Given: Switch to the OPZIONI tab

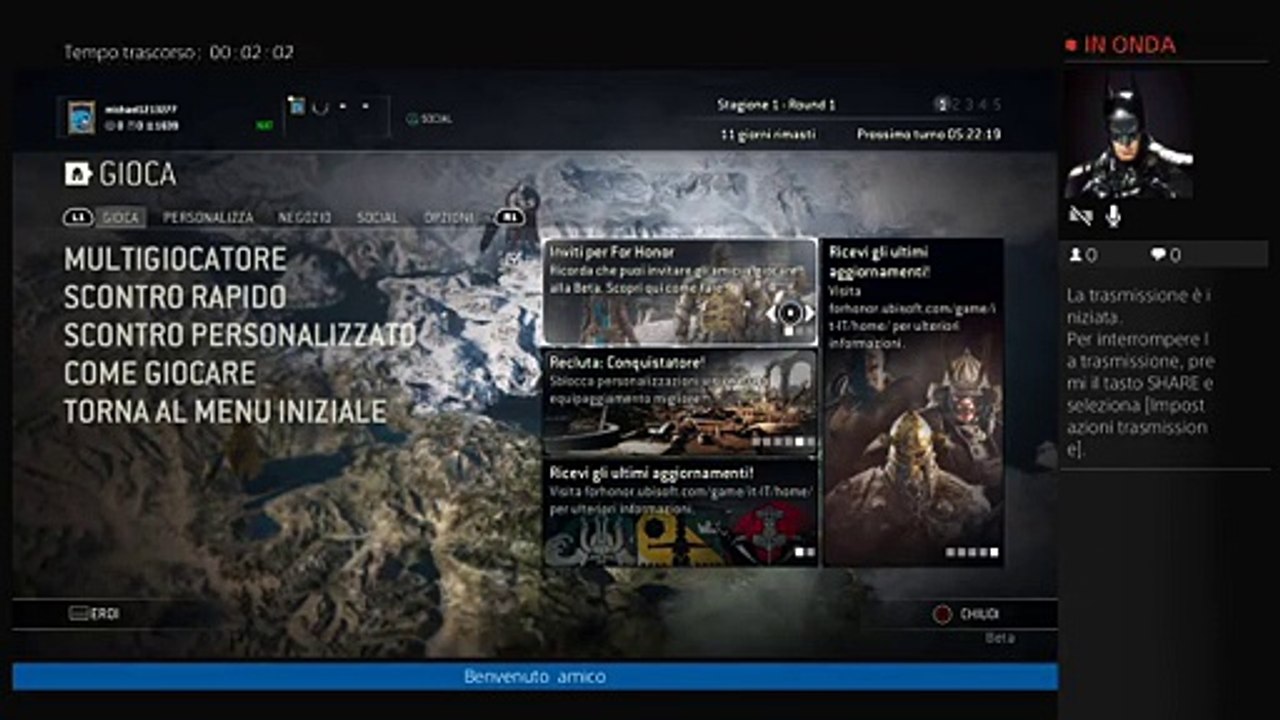Looking at the screenshot, I should (x=449, y=217).
